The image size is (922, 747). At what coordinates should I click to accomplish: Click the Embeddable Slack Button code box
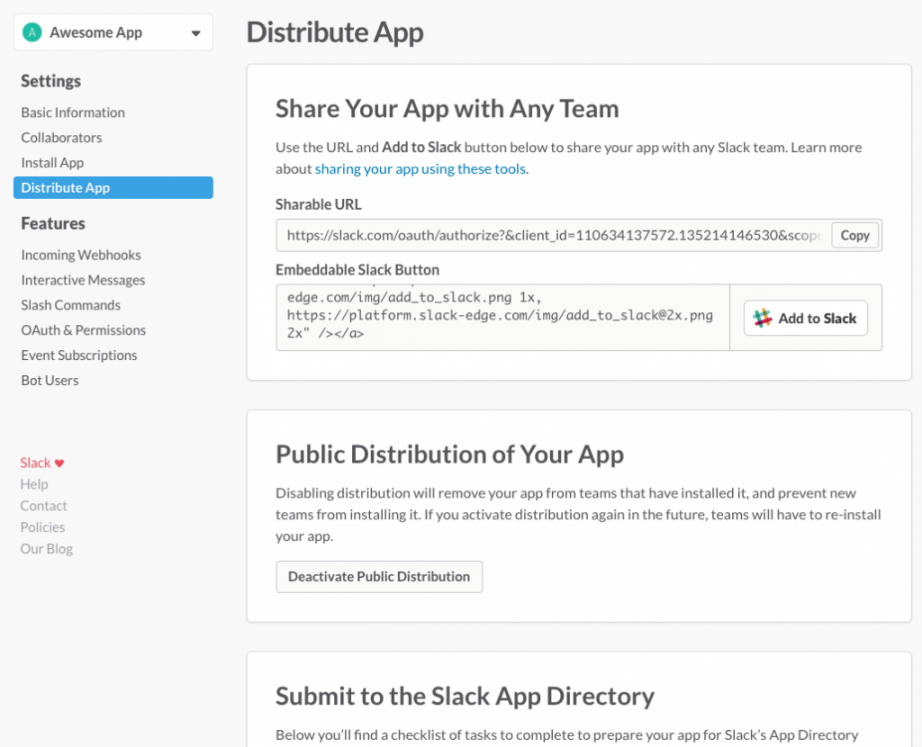coord(502,317)
